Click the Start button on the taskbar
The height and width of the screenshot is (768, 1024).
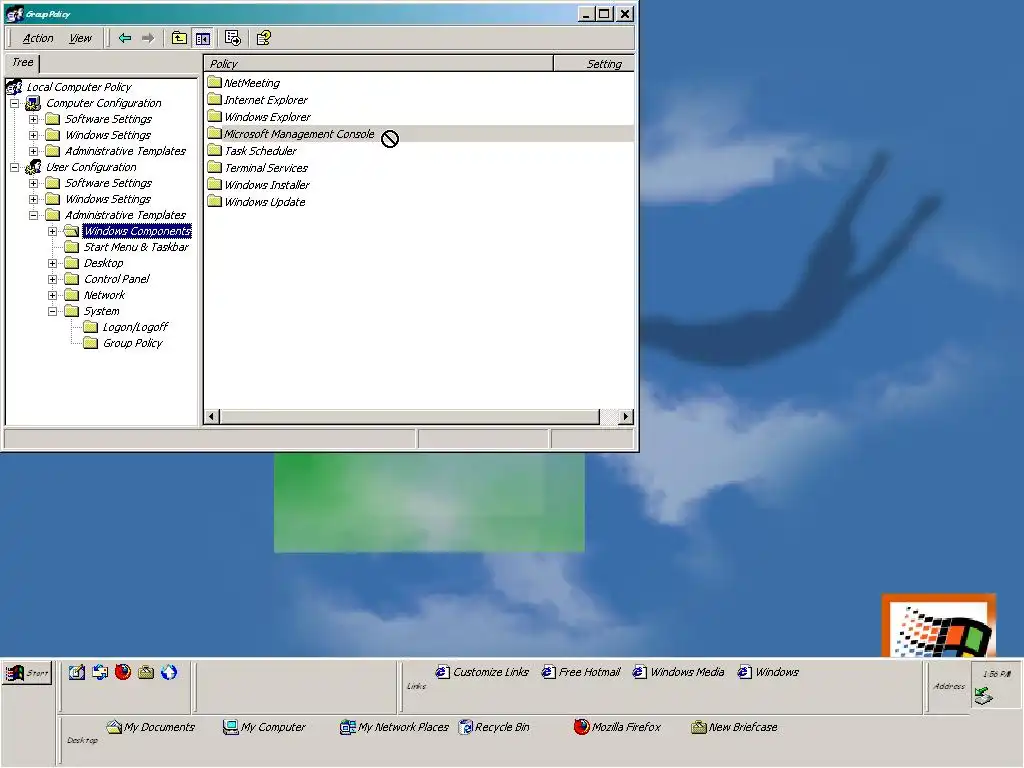27,673
